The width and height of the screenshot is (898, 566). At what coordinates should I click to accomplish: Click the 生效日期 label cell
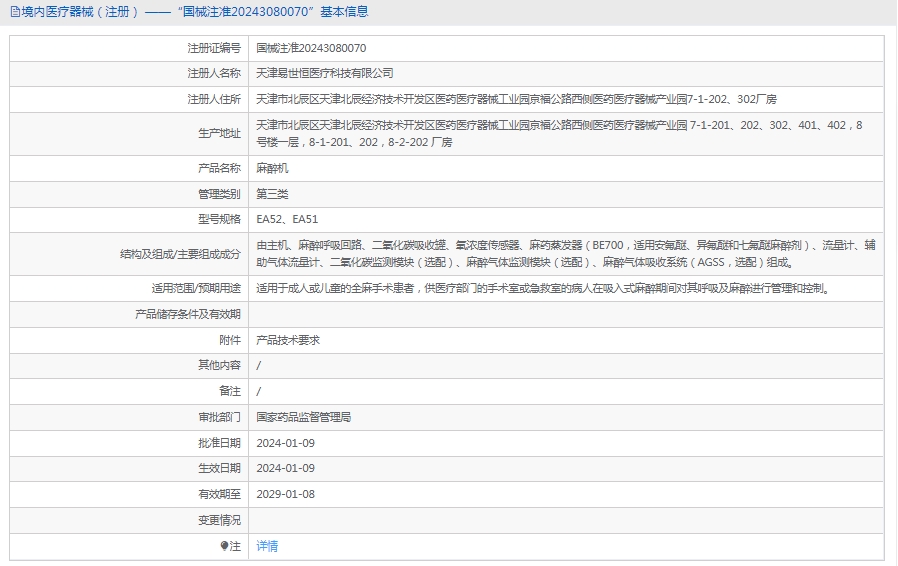pos(129,469)
